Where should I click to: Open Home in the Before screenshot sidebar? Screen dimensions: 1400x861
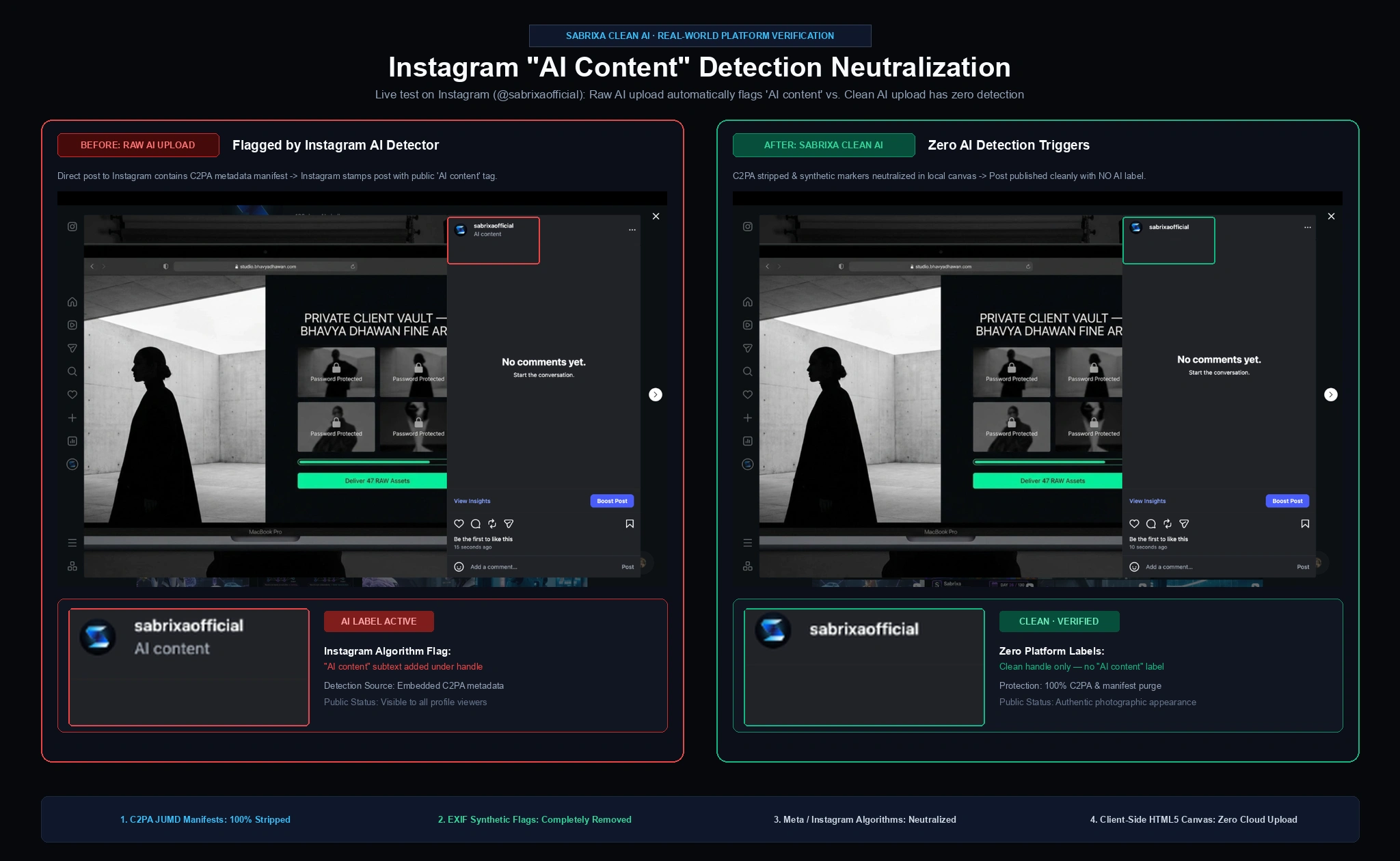(72, 302)
